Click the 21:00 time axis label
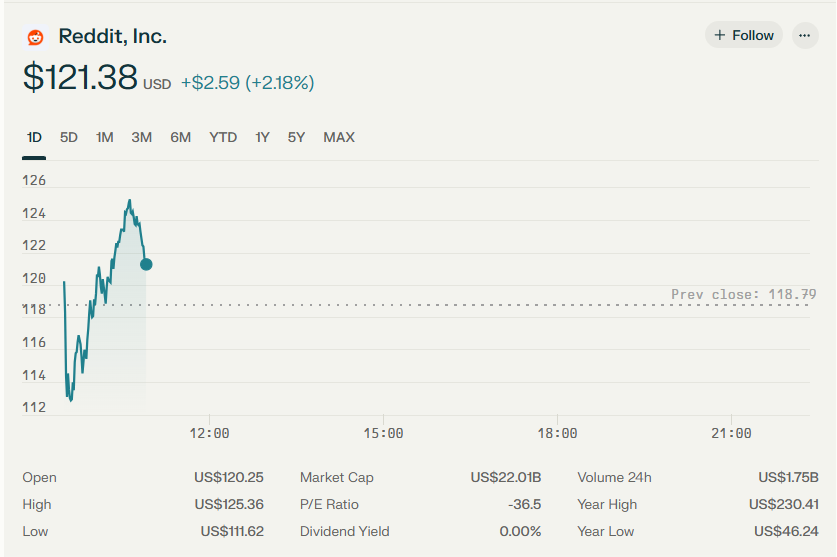The height and width of the screenshot is (557, 837). 731,433
